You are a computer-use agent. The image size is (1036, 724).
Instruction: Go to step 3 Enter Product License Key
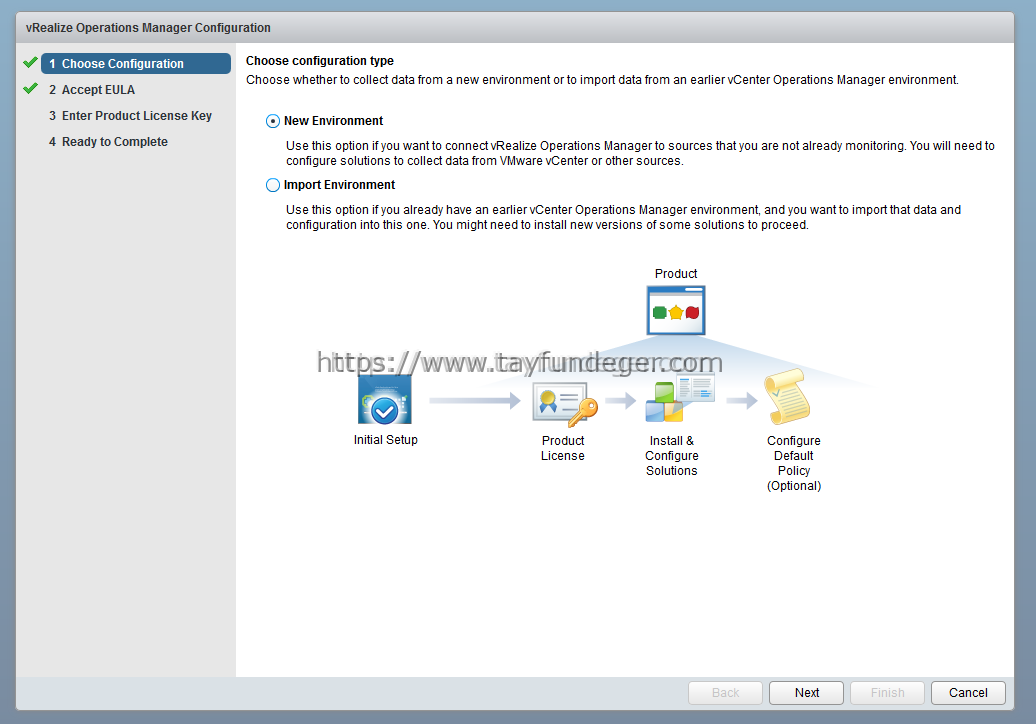point(130,116)
